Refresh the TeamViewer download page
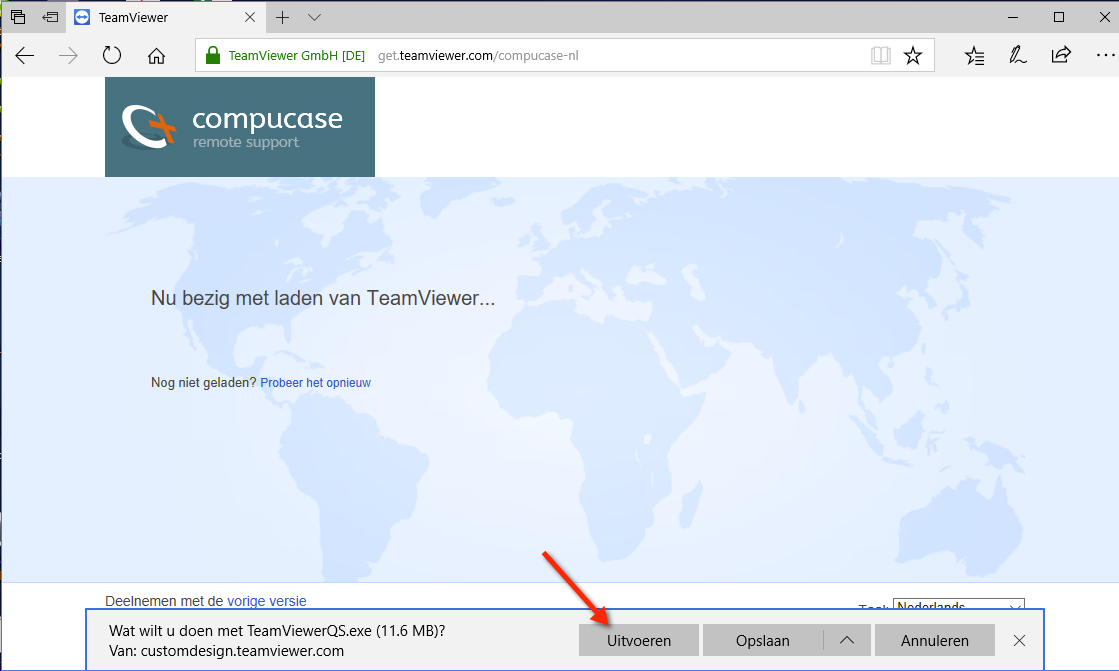The height and width of the screenshot is (671, 1119). tap(110, 56)
